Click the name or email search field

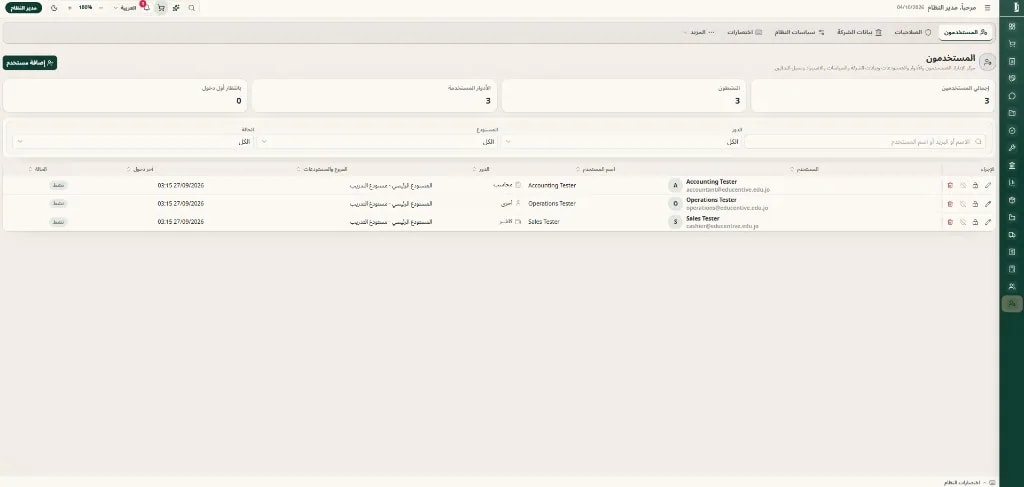click(865, 142)
